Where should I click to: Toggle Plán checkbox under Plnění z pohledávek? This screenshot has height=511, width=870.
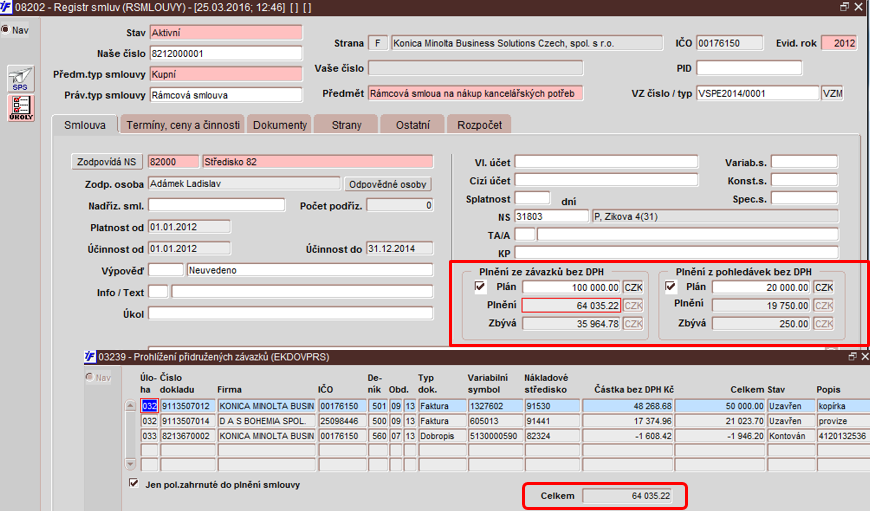click(671, 287)
